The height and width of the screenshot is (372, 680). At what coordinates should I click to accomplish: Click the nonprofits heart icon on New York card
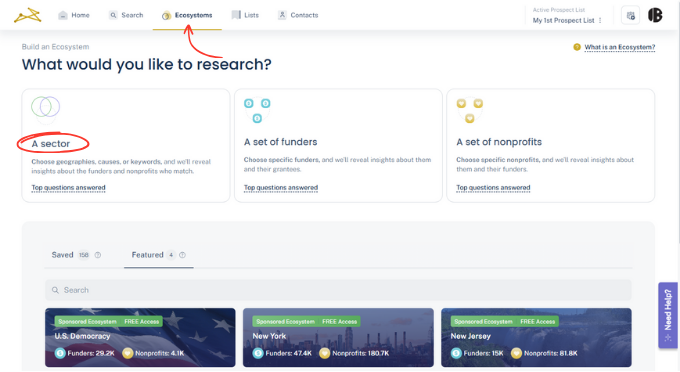pos(324,353)
